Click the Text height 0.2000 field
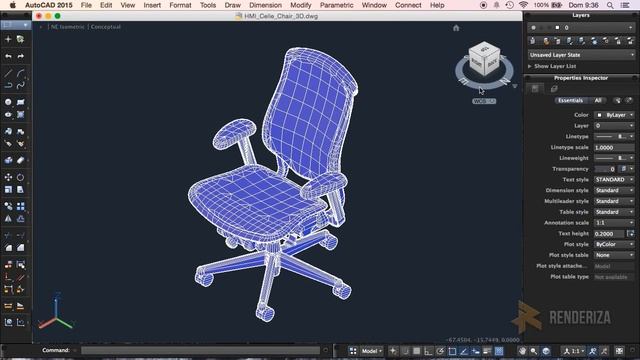 [609, 234]
